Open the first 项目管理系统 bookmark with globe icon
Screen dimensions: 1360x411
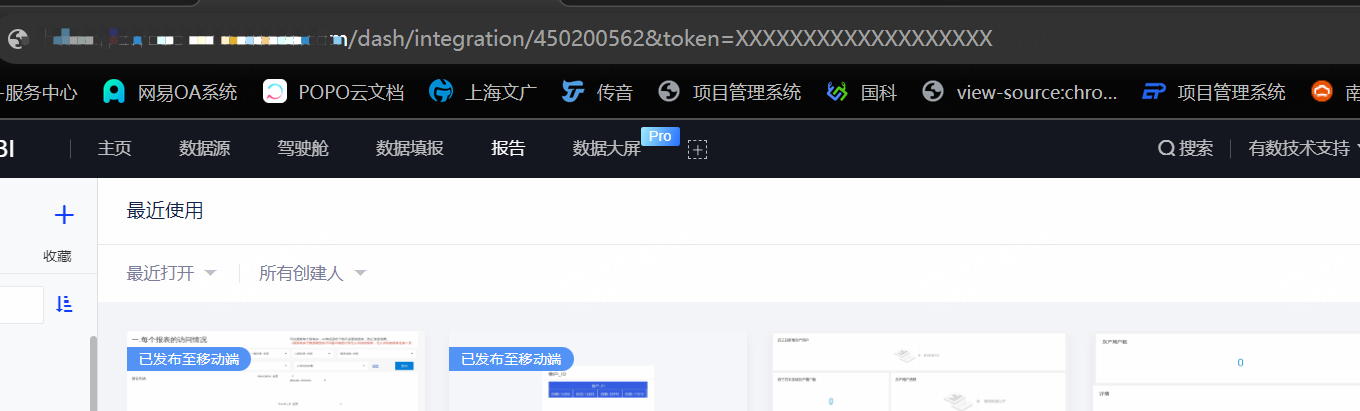(730, 93)
